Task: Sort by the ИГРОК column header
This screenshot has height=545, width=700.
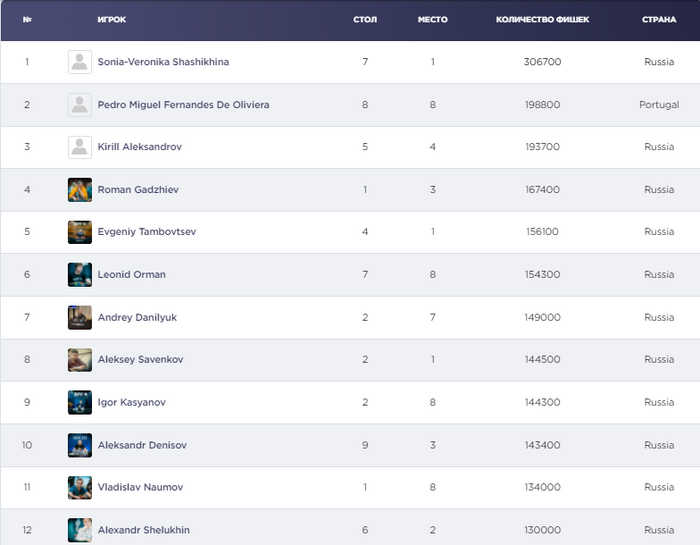Action: [112, 20]
